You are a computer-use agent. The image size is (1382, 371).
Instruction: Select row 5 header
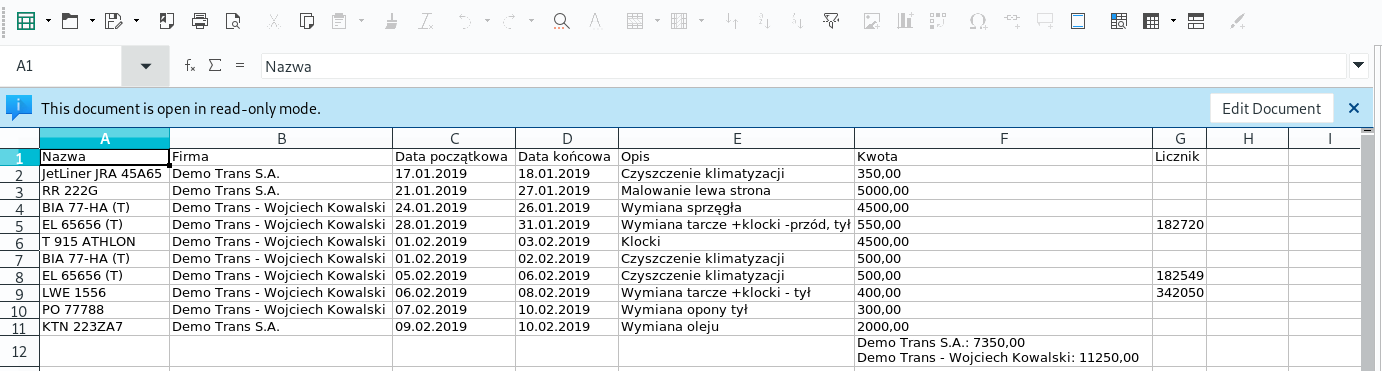click(19, 225)
